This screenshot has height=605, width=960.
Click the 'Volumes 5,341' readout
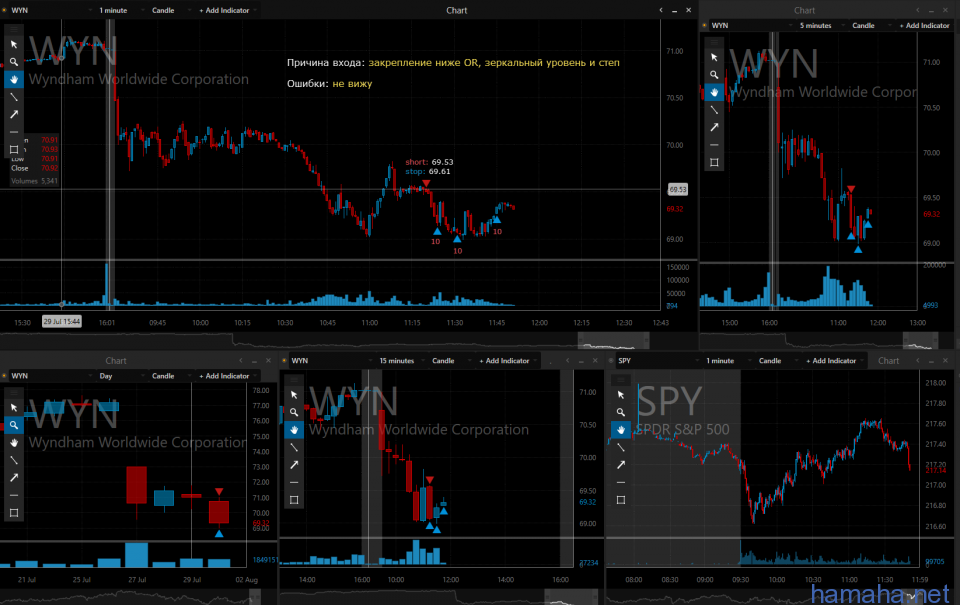(x=34, y=181)
